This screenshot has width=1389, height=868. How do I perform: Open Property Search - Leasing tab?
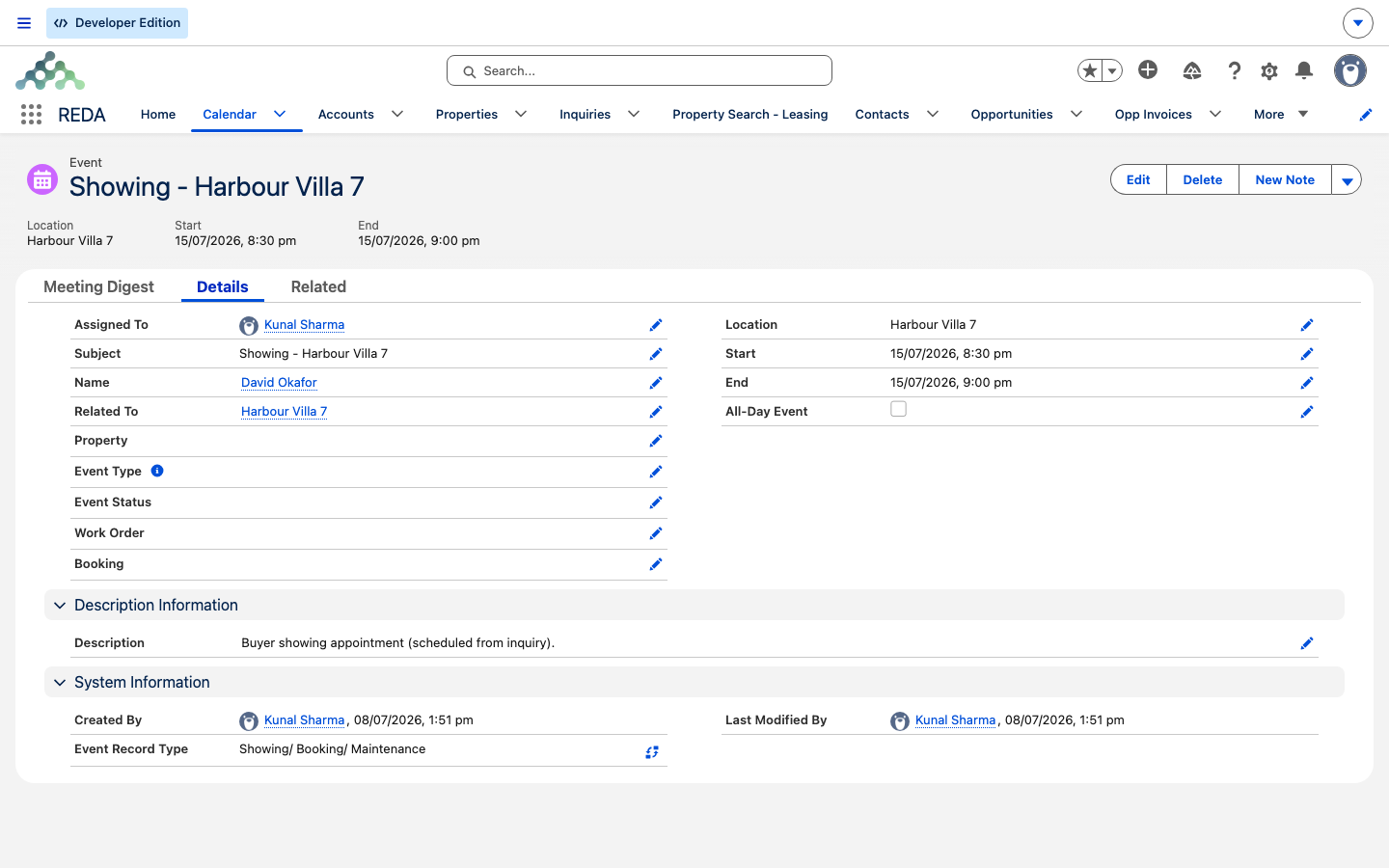(750, 114)
